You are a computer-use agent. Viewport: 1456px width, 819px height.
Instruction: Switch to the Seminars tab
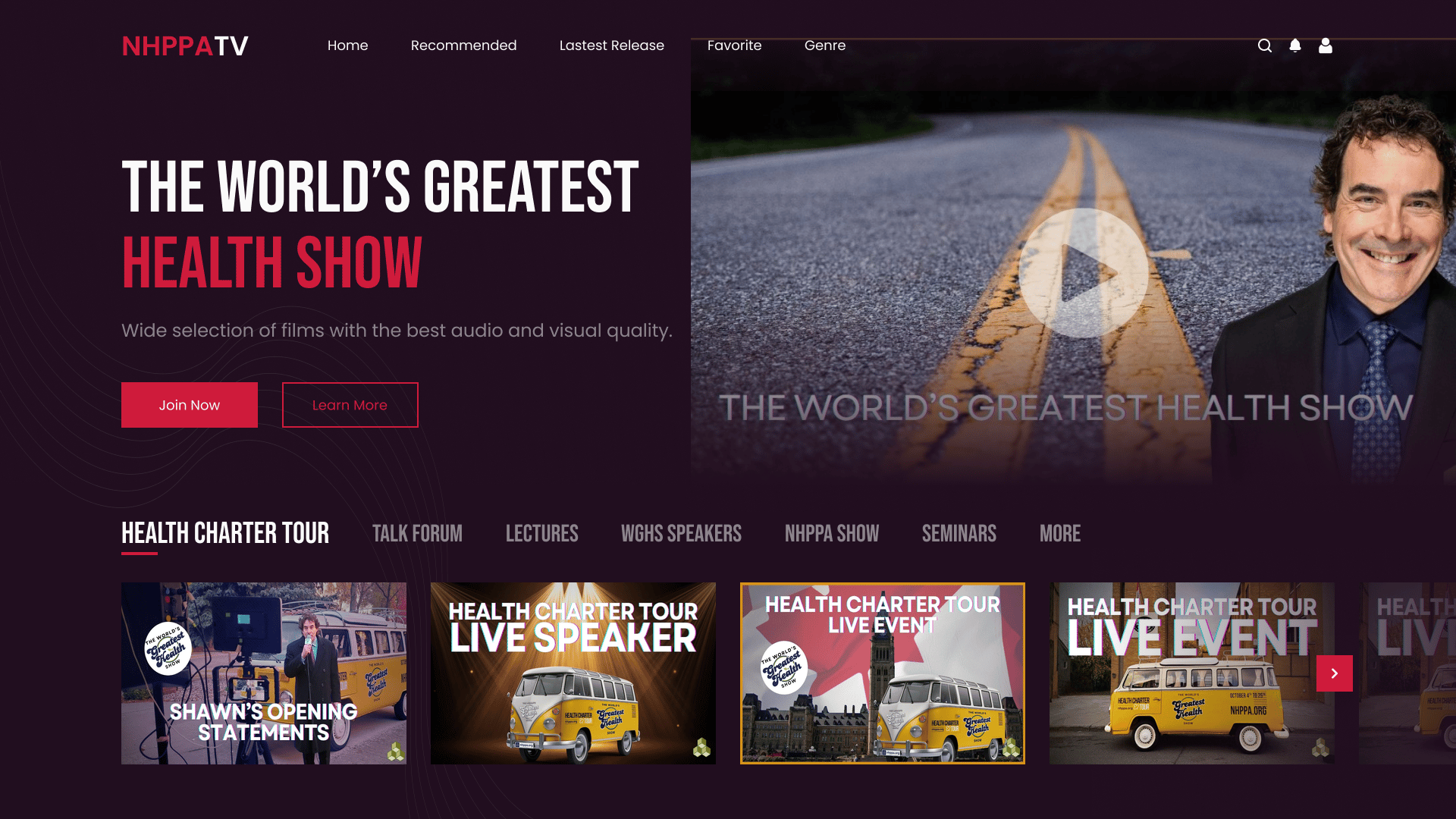[959, 533]
